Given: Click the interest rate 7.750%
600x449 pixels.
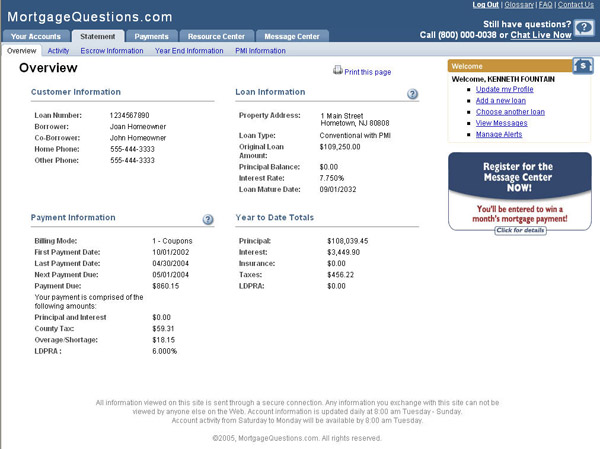Looking at the screenshot, I should pos(332,178).
